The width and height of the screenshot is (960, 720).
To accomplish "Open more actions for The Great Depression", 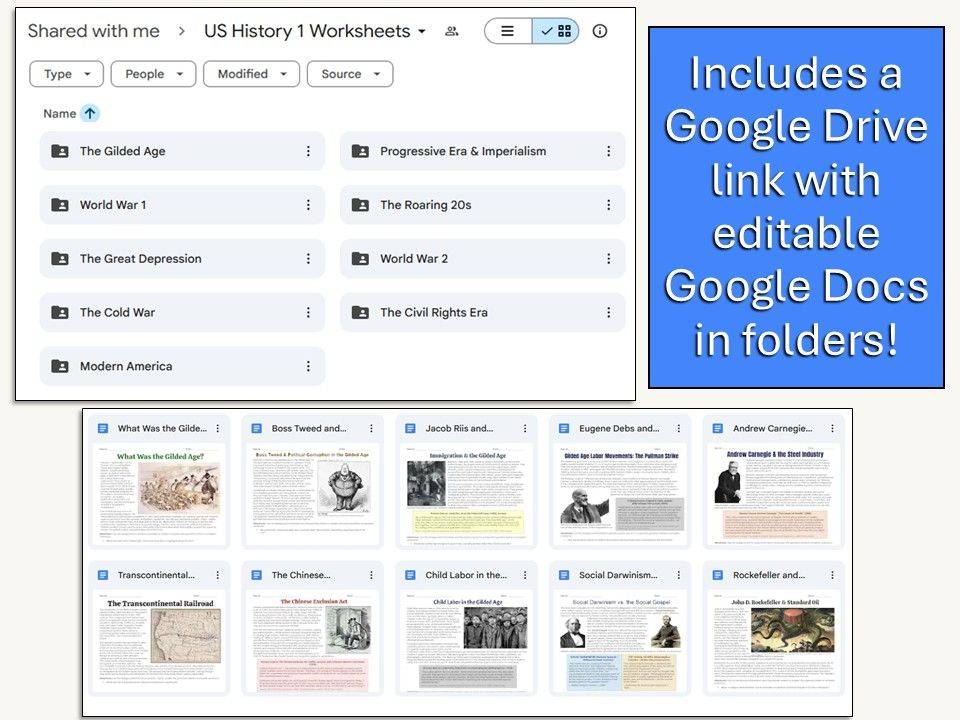I will (308, 259).
